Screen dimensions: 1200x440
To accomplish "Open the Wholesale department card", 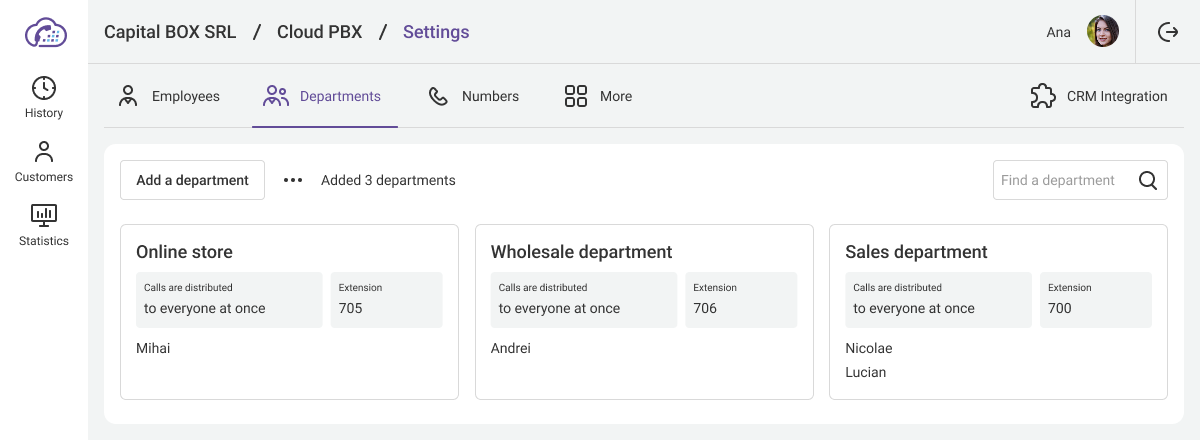I will pyautogui.click(x=581, y=252).
